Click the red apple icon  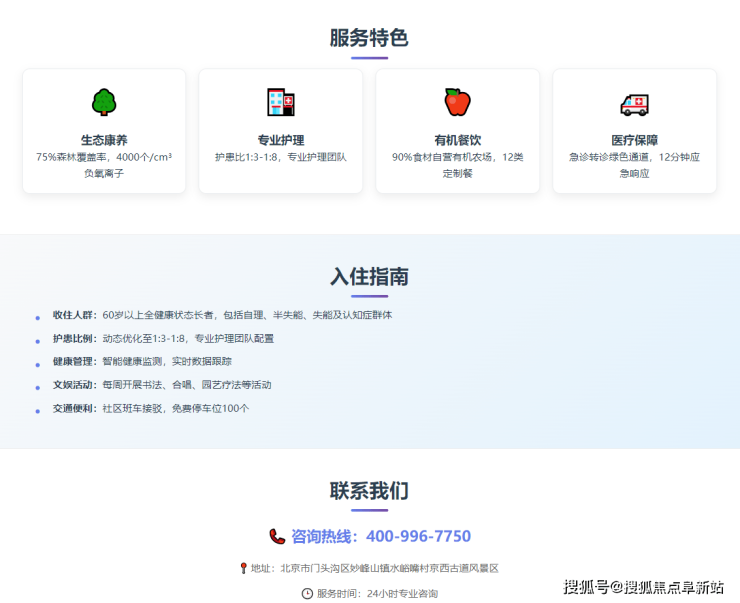(x=457, y=102)
